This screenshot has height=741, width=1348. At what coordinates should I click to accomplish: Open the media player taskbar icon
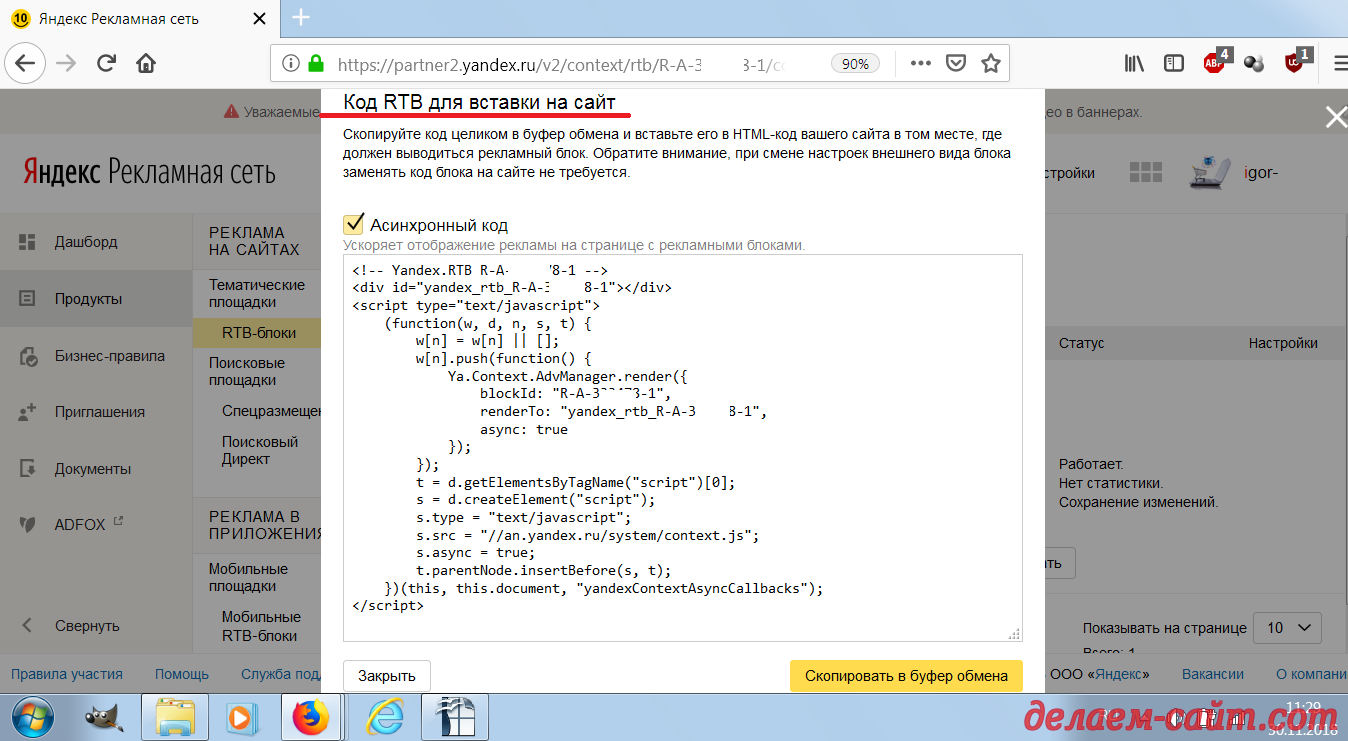241,717
